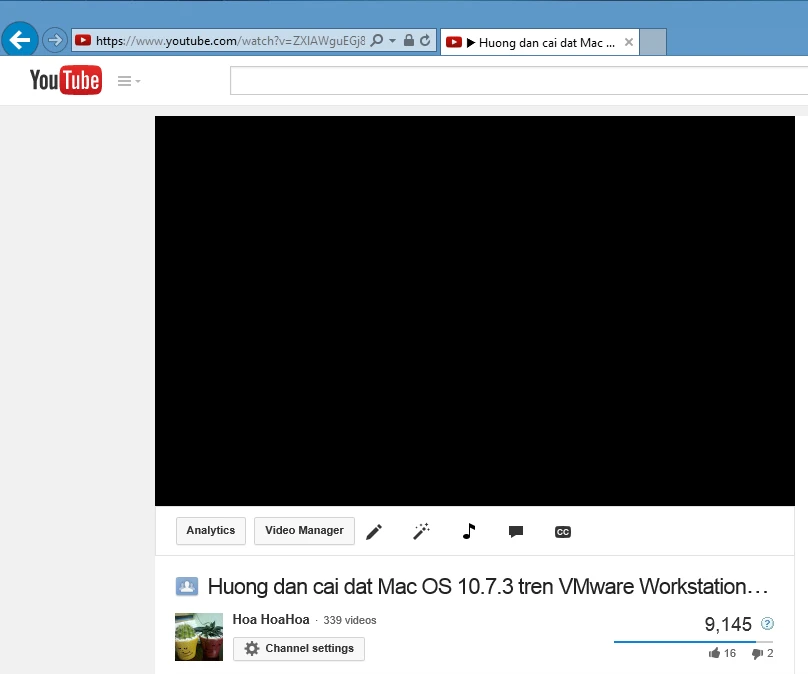This screenshot has height=674, width=808.
Task: Click the view statistics help icon
Action: (767, 624)
